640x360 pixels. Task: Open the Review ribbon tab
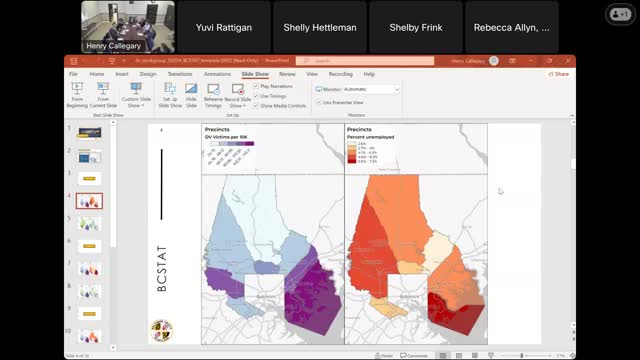tap(287, 74)
